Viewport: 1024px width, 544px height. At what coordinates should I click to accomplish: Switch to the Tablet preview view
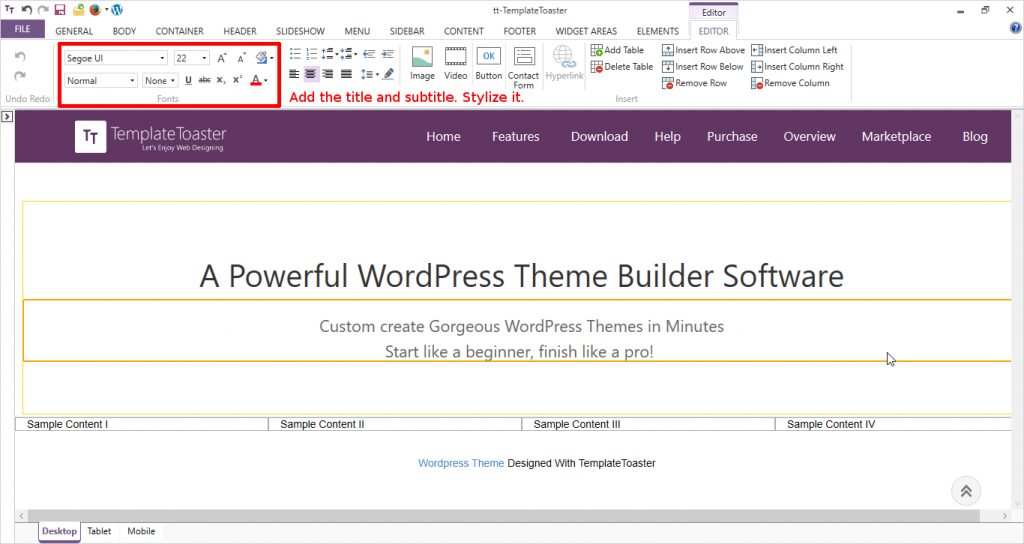[99, 531]
